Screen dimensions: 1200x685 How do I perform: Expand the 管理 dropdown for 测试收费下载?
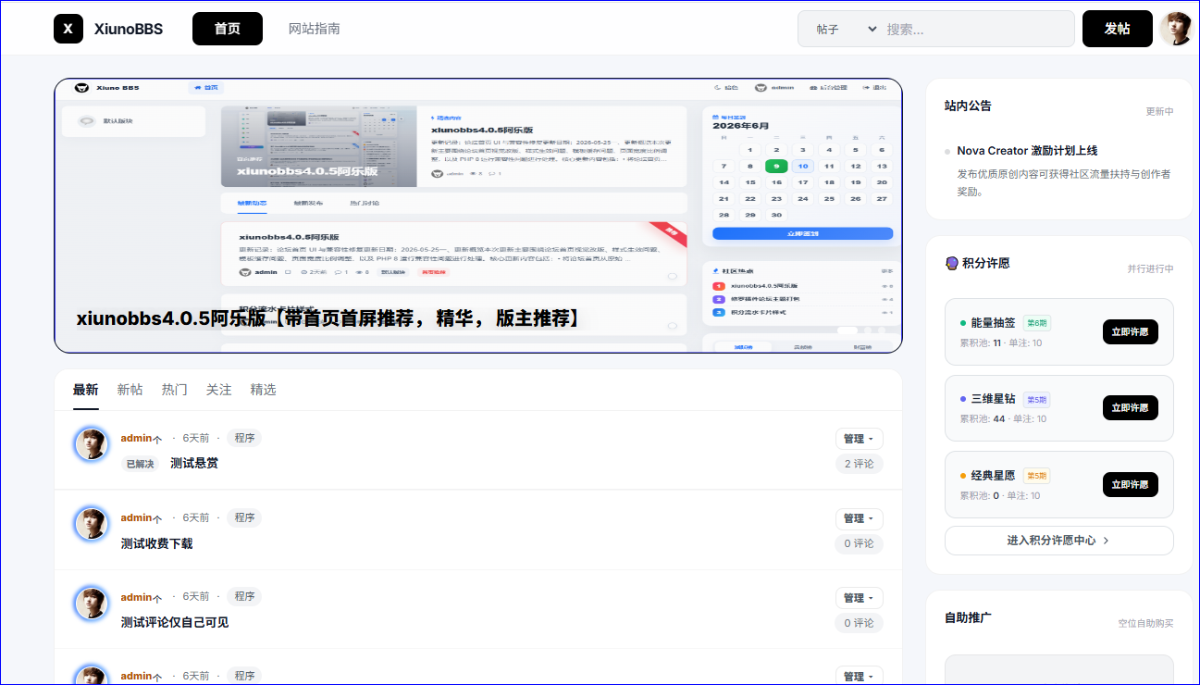[x=859, y=519]
